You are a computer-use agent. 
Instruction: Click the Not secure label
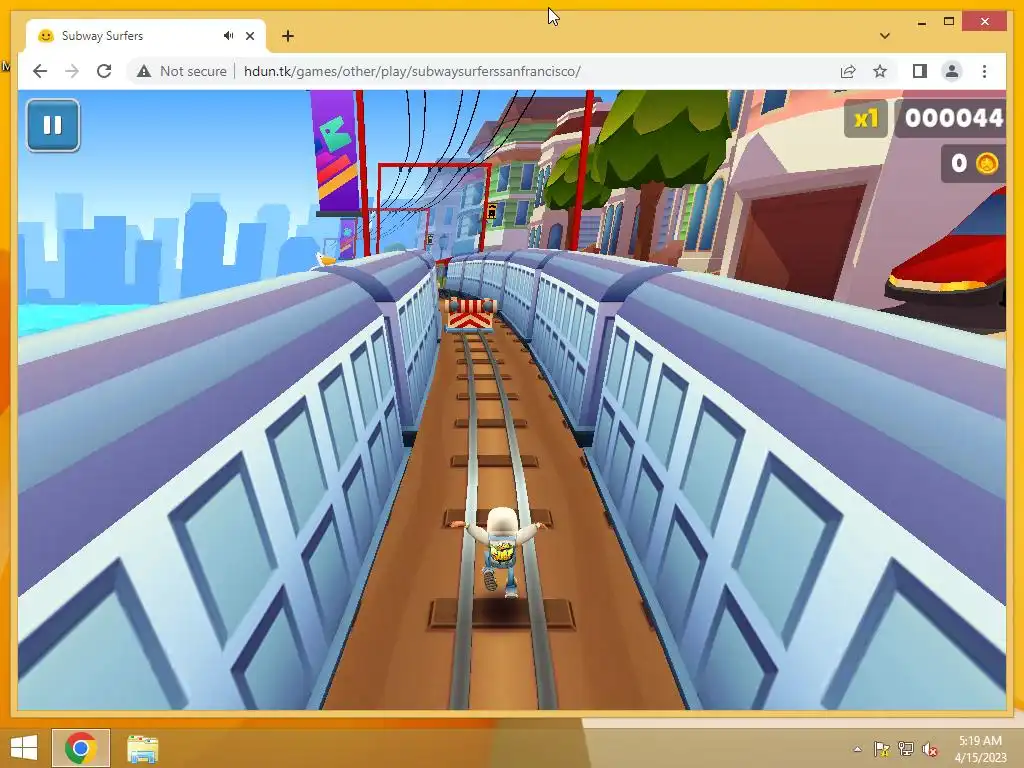pos(193,71)
